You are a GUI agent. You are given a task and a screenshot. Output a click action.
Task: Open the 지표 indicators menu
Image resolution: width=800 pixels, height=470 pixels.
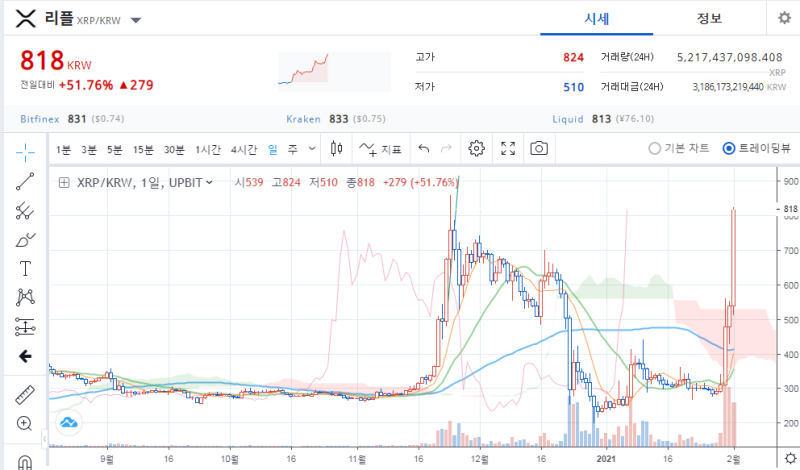pos(380,149)
